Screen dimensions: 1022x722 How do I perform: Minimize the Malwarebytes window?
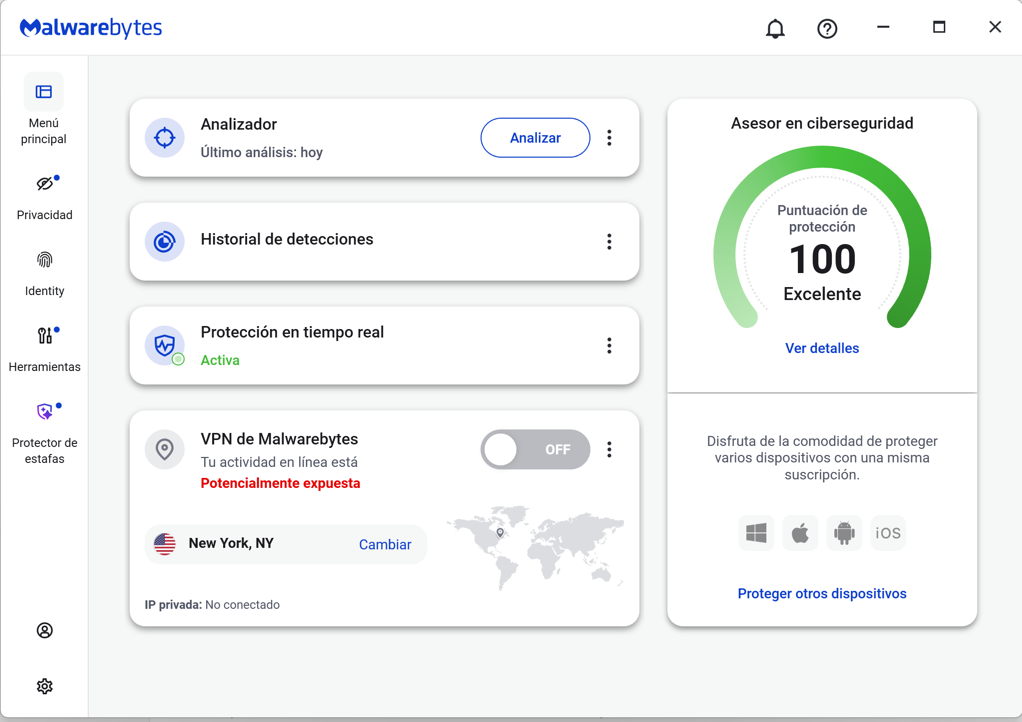click(x=883, y=27)
